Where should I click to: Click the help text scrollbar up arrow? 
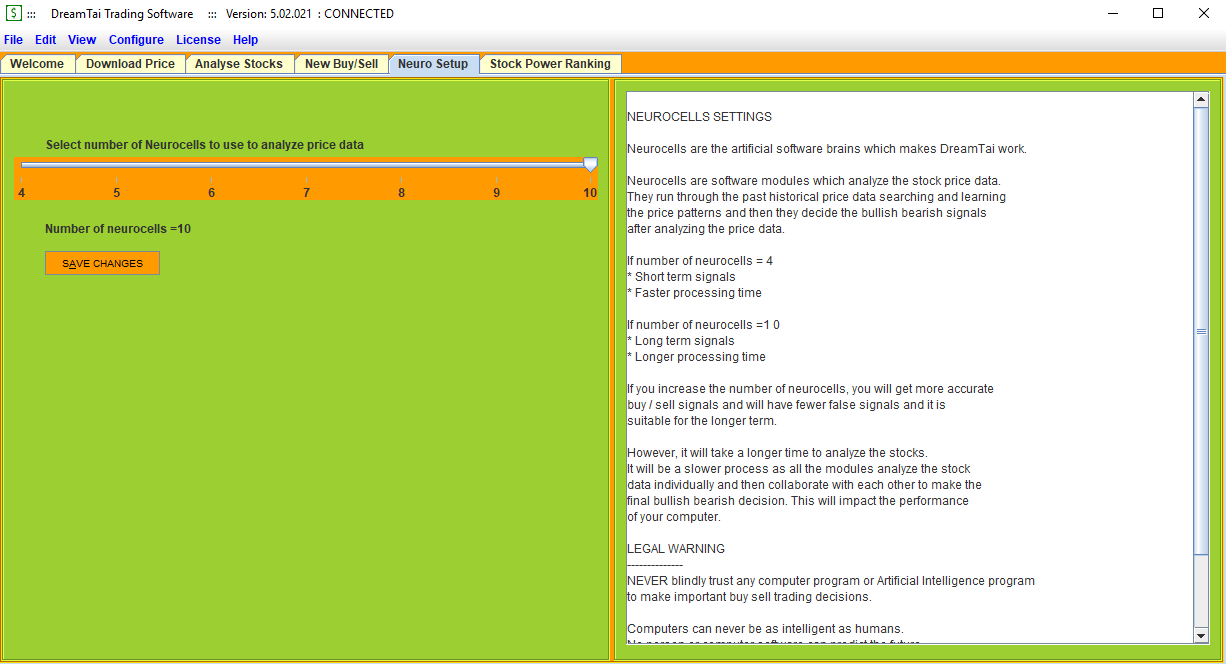click(1201, 100)
